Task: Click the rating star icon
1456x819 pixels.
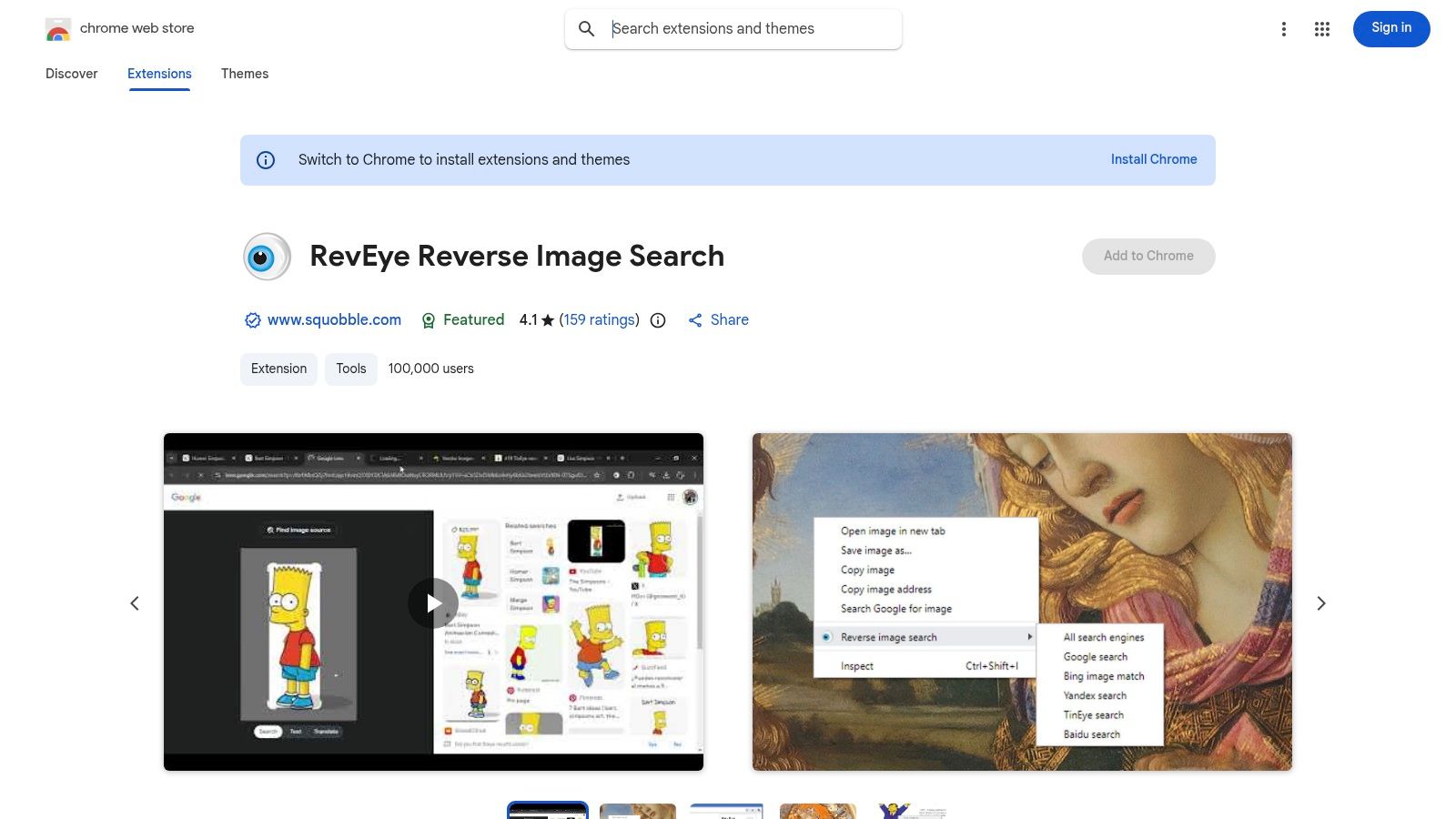Action: point(548,320)
